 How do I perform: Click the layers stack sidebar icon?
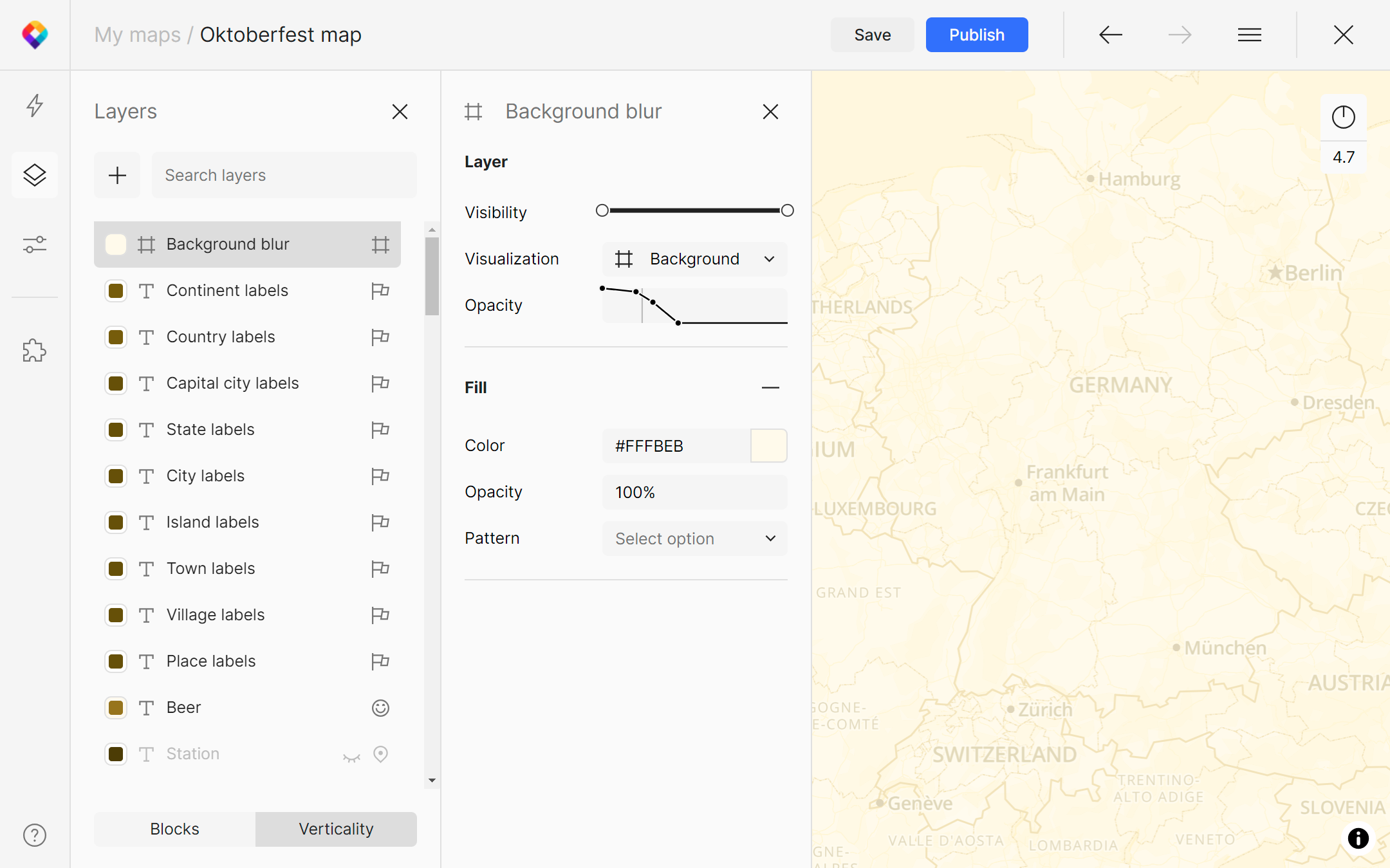point(35,175)
